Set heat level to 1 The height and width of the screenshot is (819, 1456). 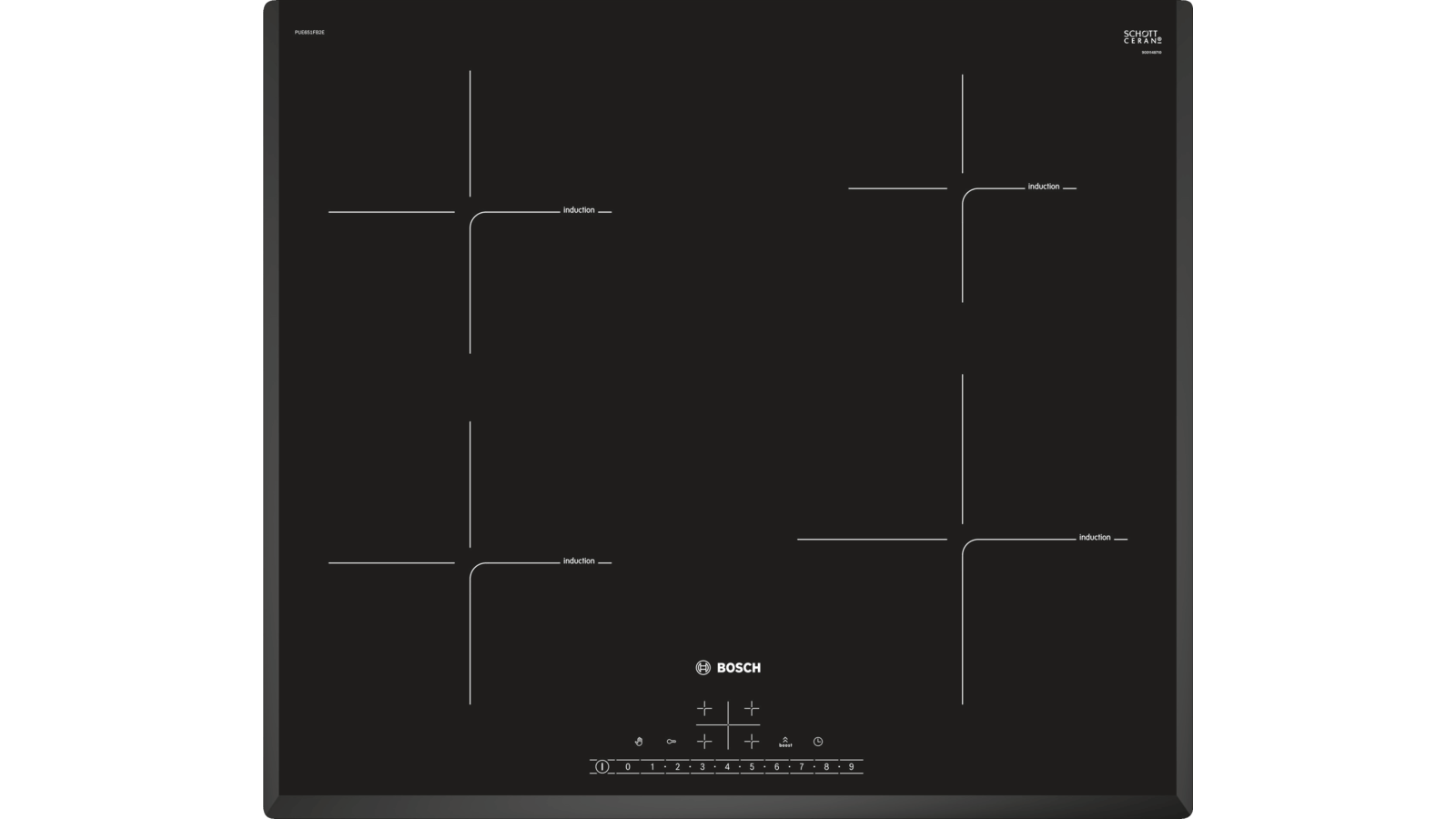652,767
